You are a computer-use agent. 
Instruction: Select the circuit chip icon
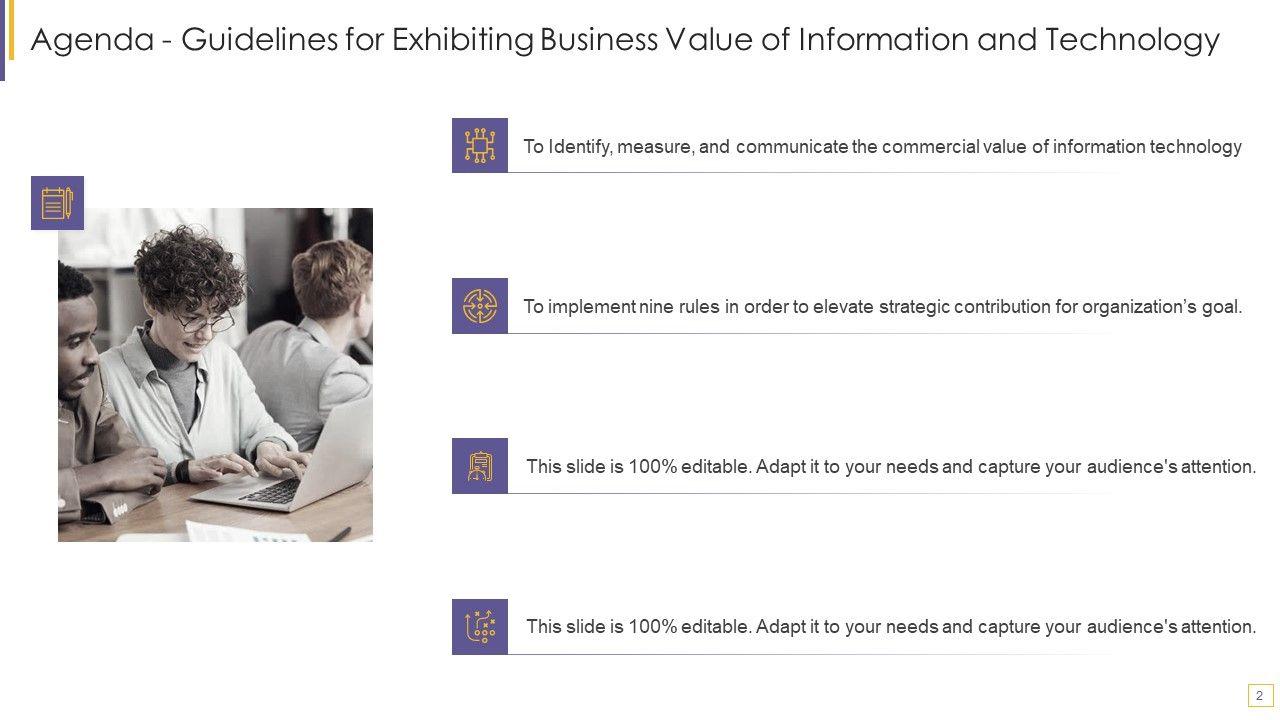click(x=480, y=146)
